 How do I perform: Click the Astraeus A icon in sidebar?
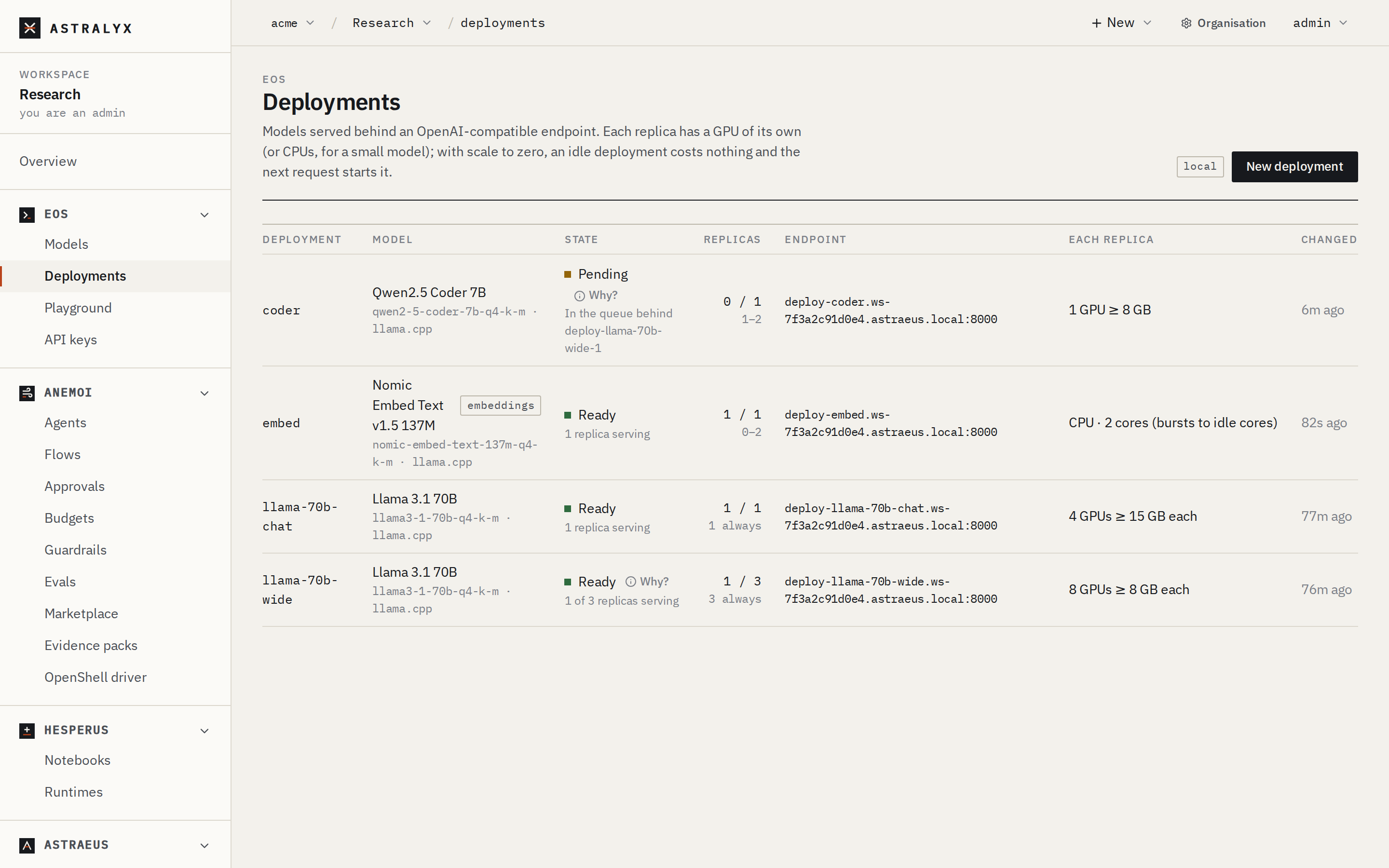27,846
